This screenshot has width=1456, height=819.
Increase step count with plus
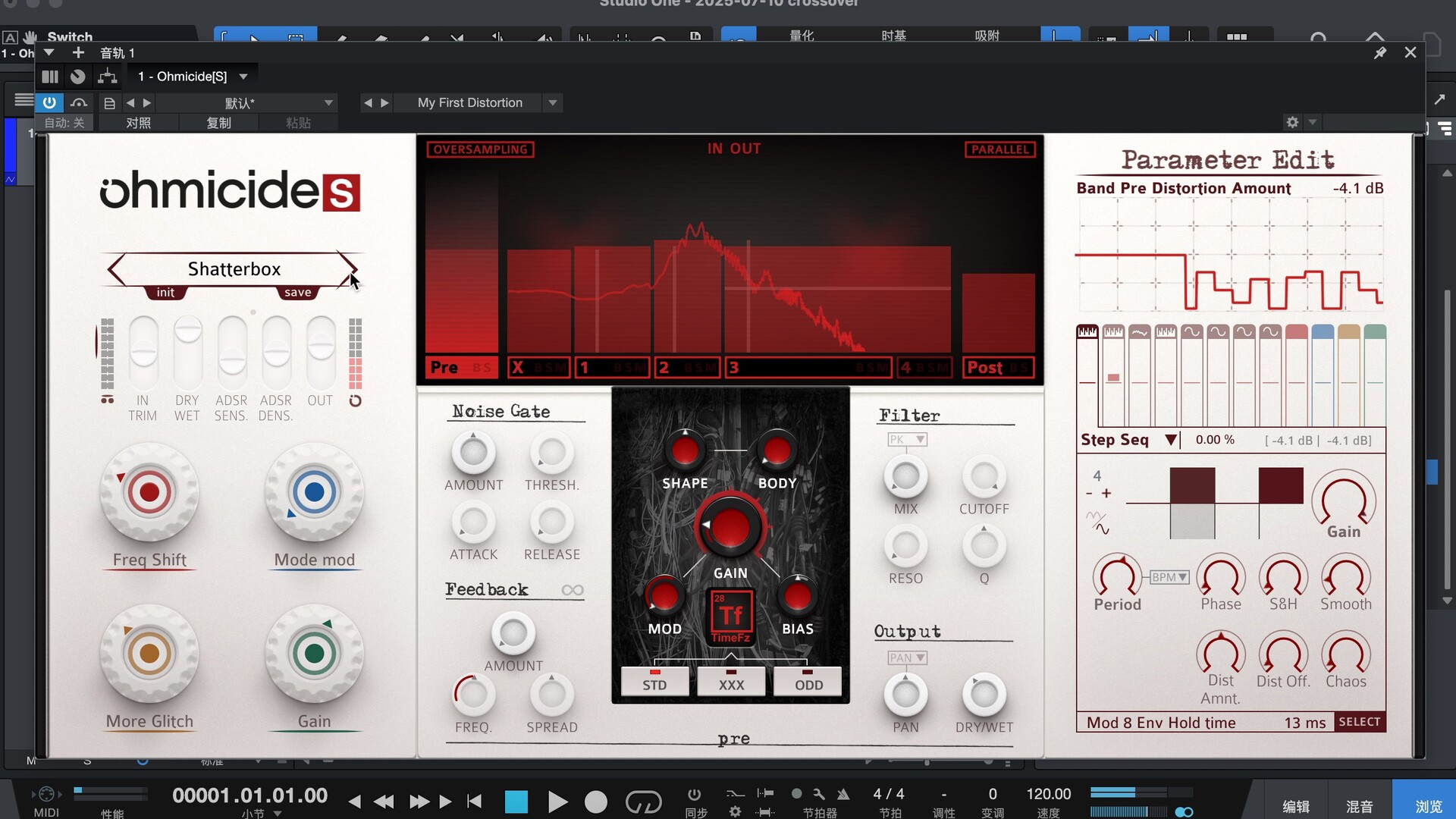[x=1106, y=494]
